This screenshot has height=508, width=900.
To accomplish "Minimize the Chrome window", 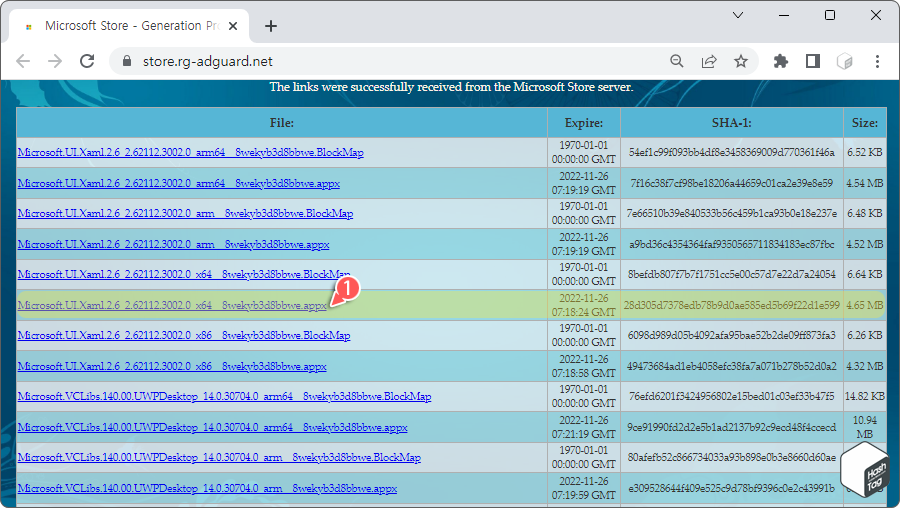I will point(784,15).
